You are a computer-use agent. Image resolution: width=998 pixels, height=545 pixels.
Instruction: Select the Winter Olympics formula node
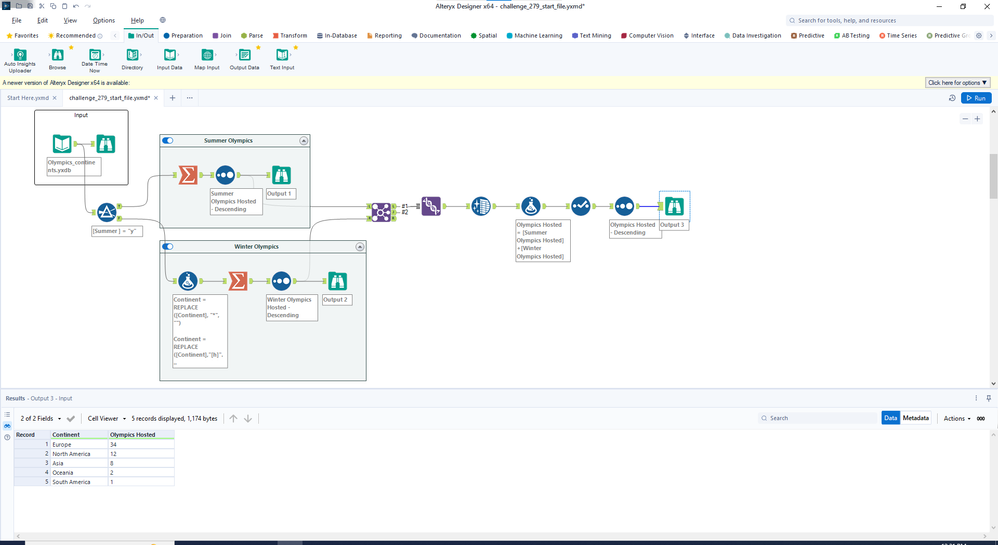187,281
